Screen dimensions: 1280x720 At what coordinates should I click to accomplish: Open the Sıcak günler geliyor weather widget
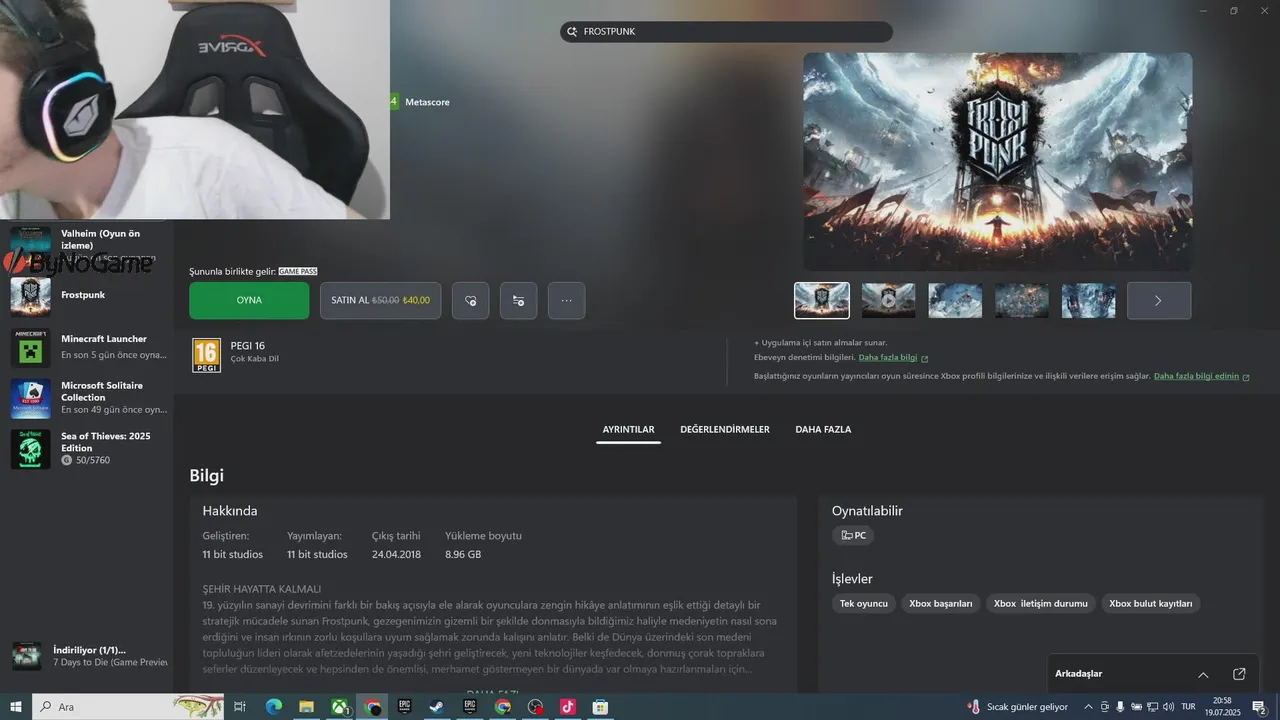coord(1018,707)
